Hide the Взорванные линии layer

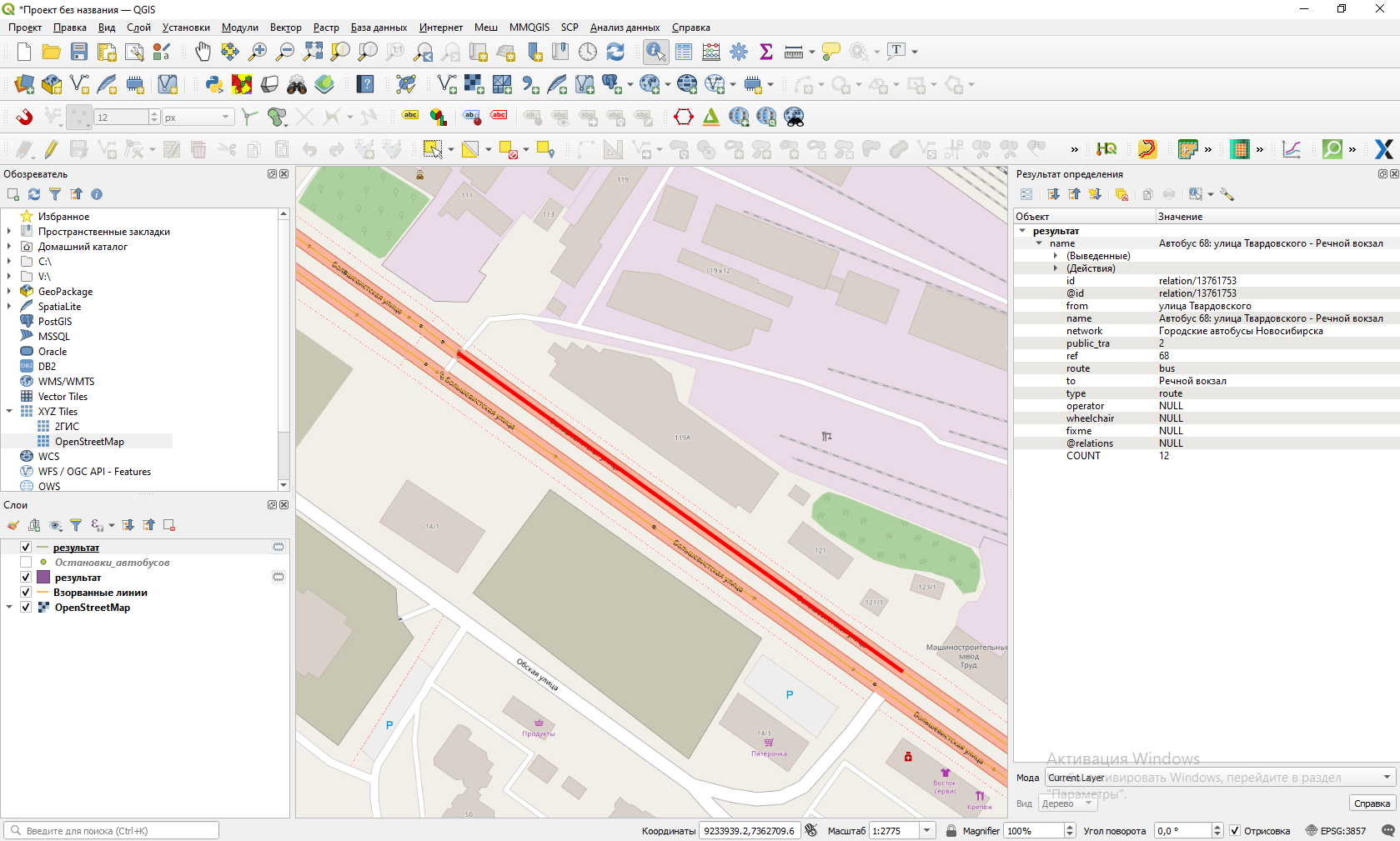click(x=26, y=593)
